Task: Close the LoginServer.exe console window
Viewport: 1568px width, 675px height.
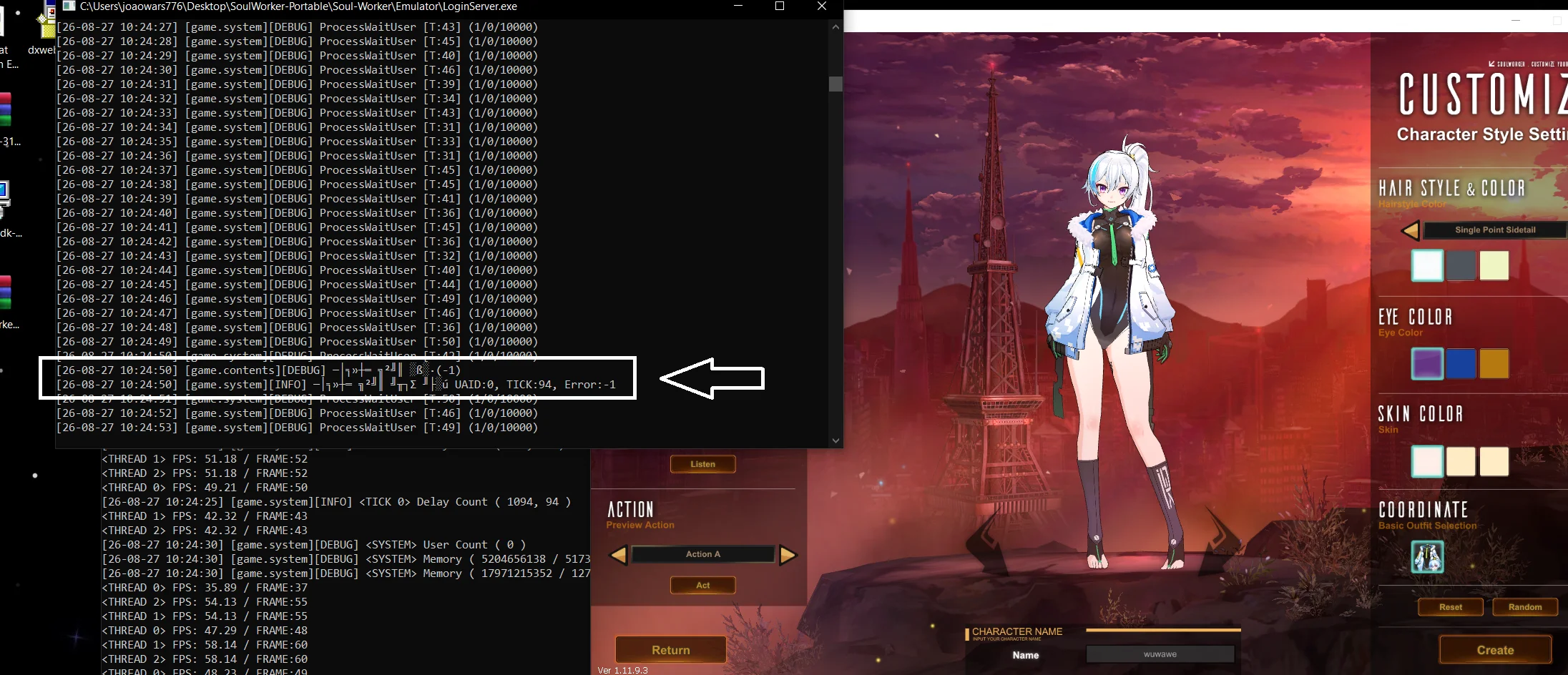Action: click(x=822, y=6)
